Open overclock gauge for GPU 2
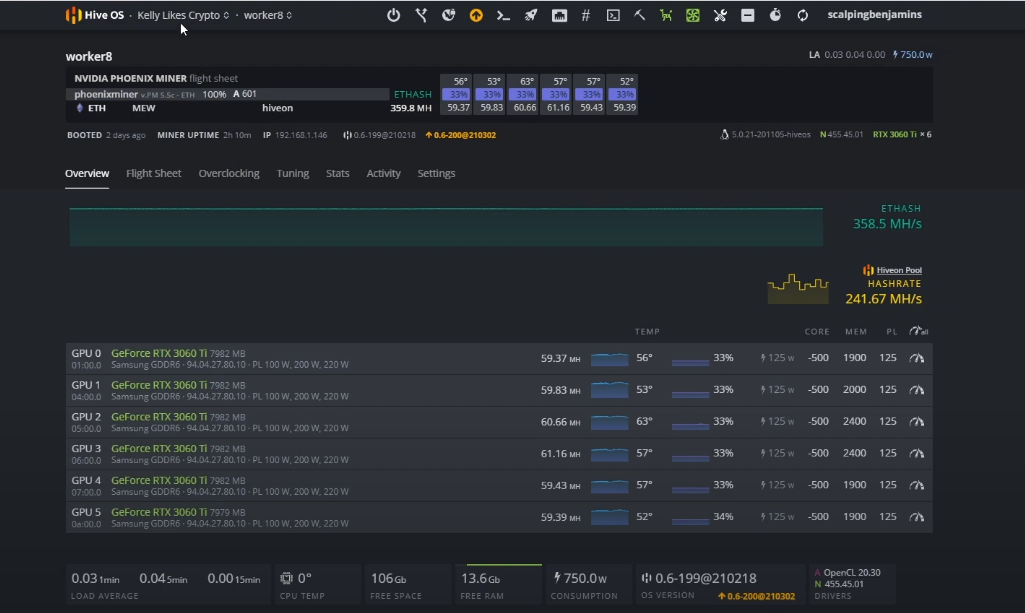This screenshot has width=1025, height=613. pyautogui.click(x=916, y=422)
